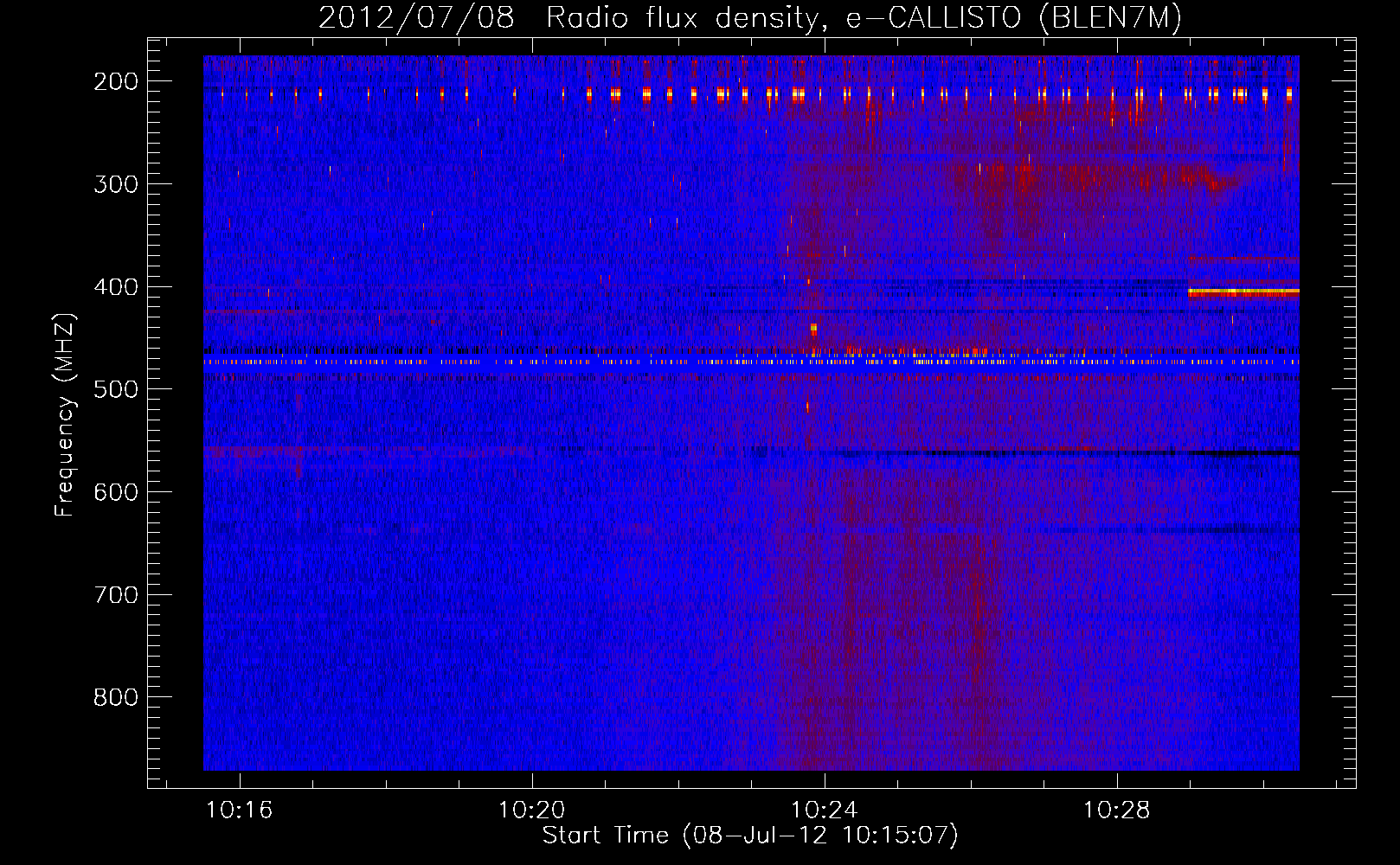1400x865 pixels.
Task: Click the 'Frequency (MHZ)' axis label
Action: coord(66,415)
